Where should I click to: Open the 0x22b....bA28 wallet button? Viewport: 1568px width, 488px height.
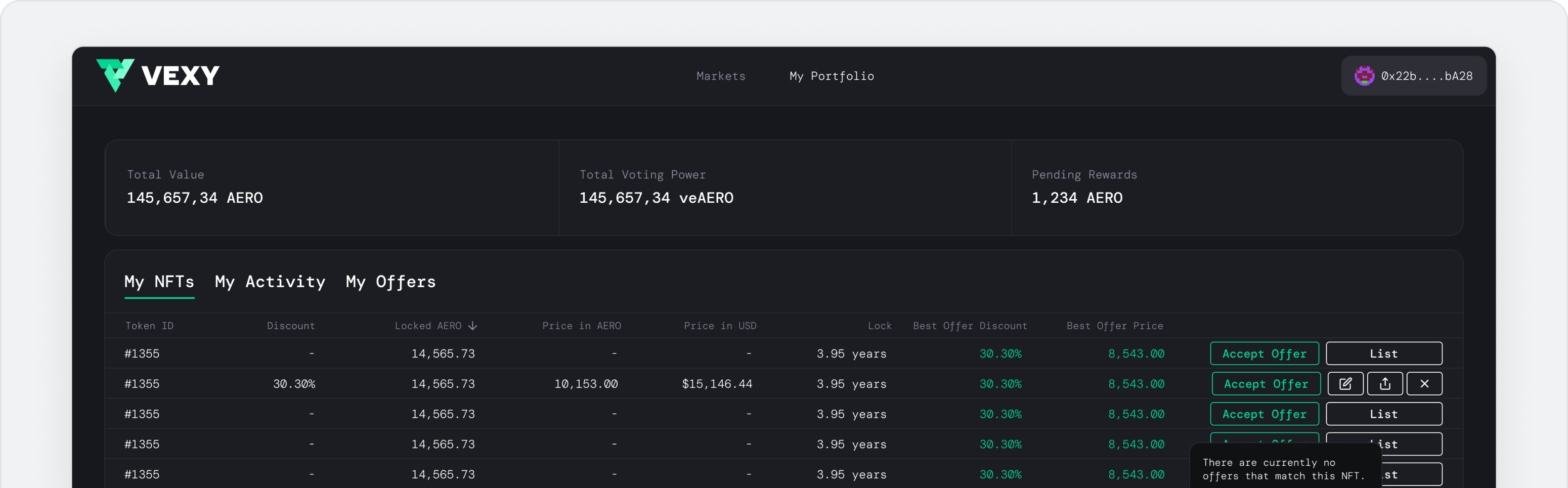point(1413,76)
